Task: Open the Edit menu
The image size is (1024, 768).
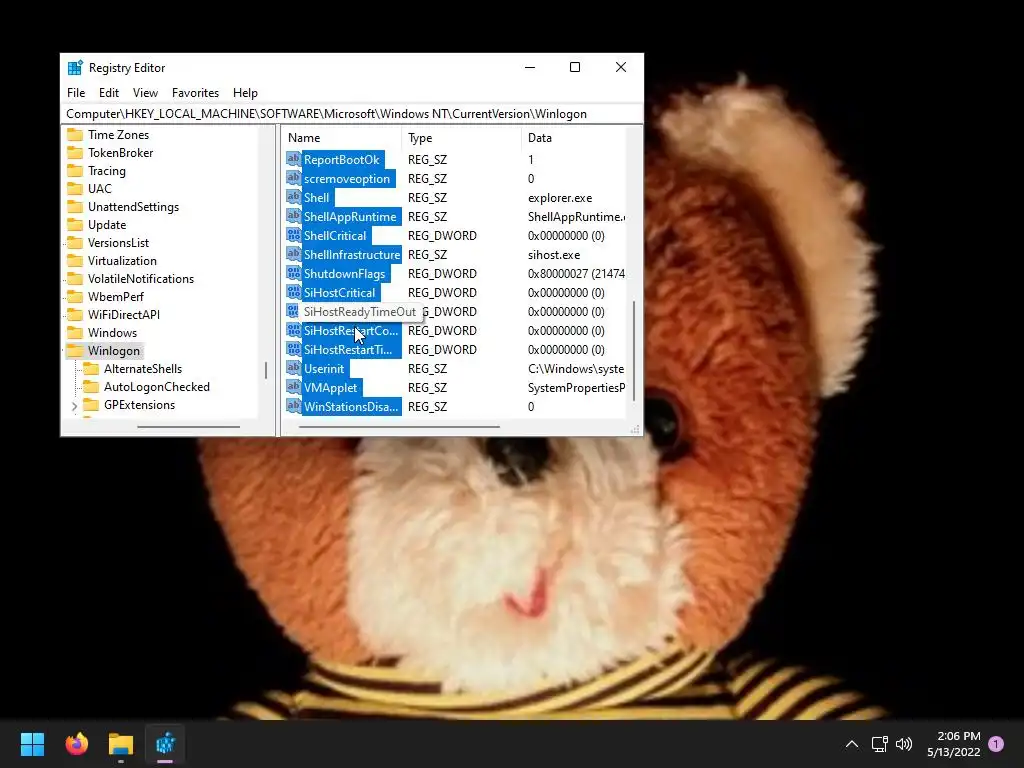Action: coord(108,93)
